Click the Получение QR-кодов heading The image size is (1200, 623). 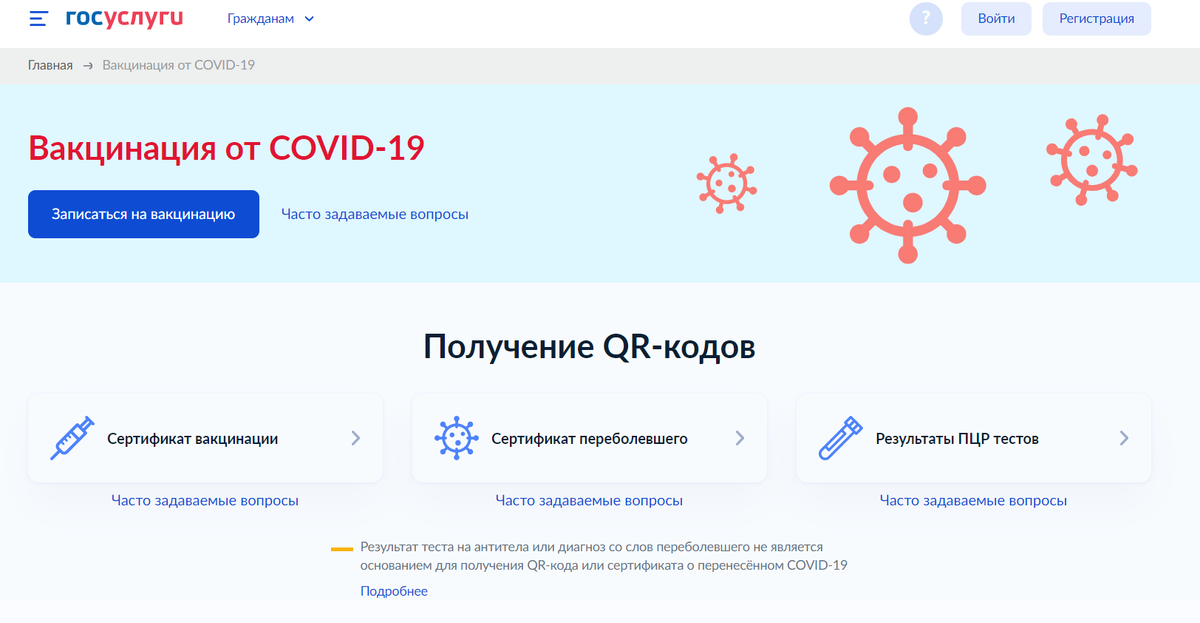tap(589, 346)
